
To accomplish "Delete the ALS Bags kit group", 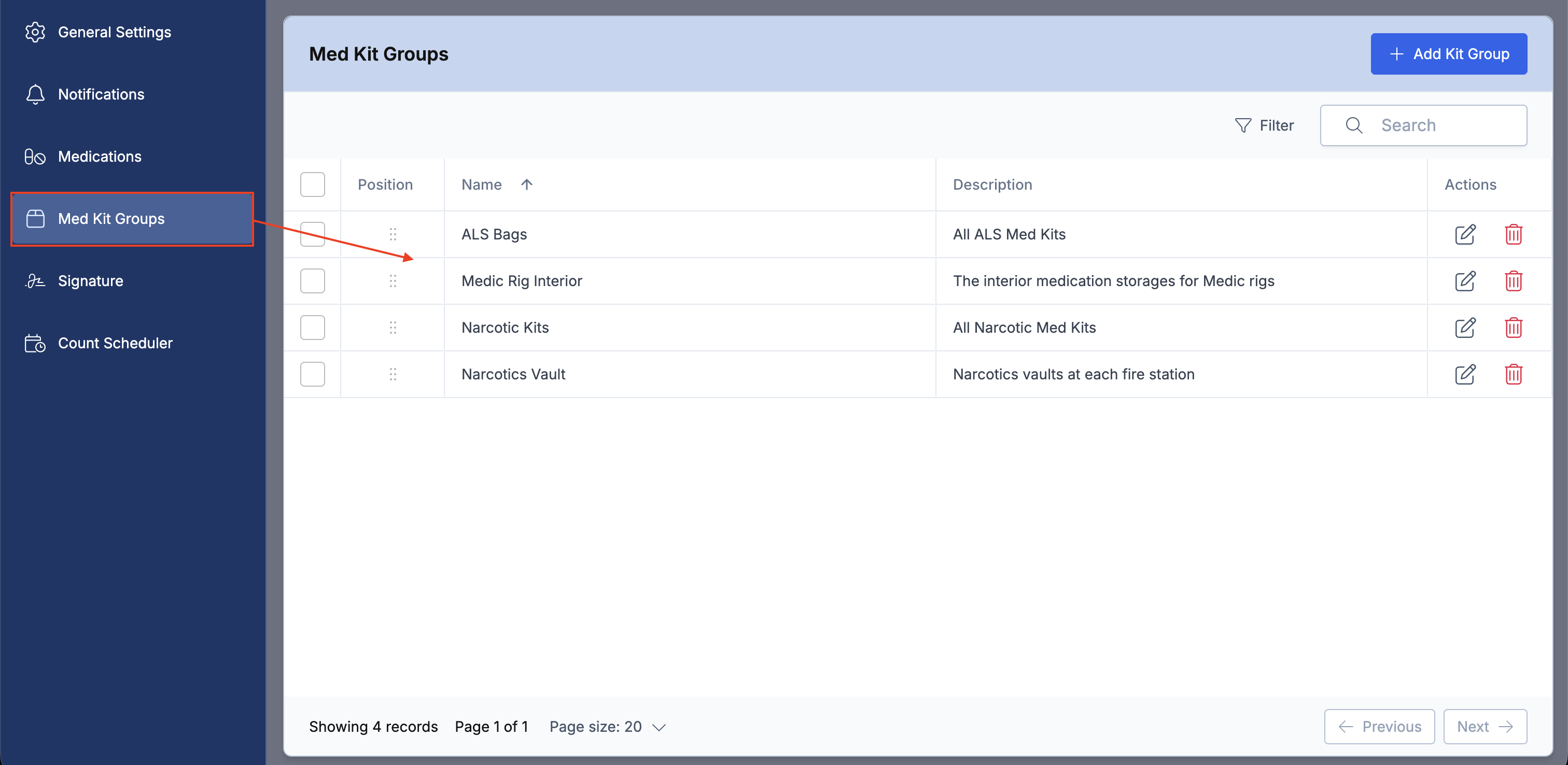I will point(1513,234).
